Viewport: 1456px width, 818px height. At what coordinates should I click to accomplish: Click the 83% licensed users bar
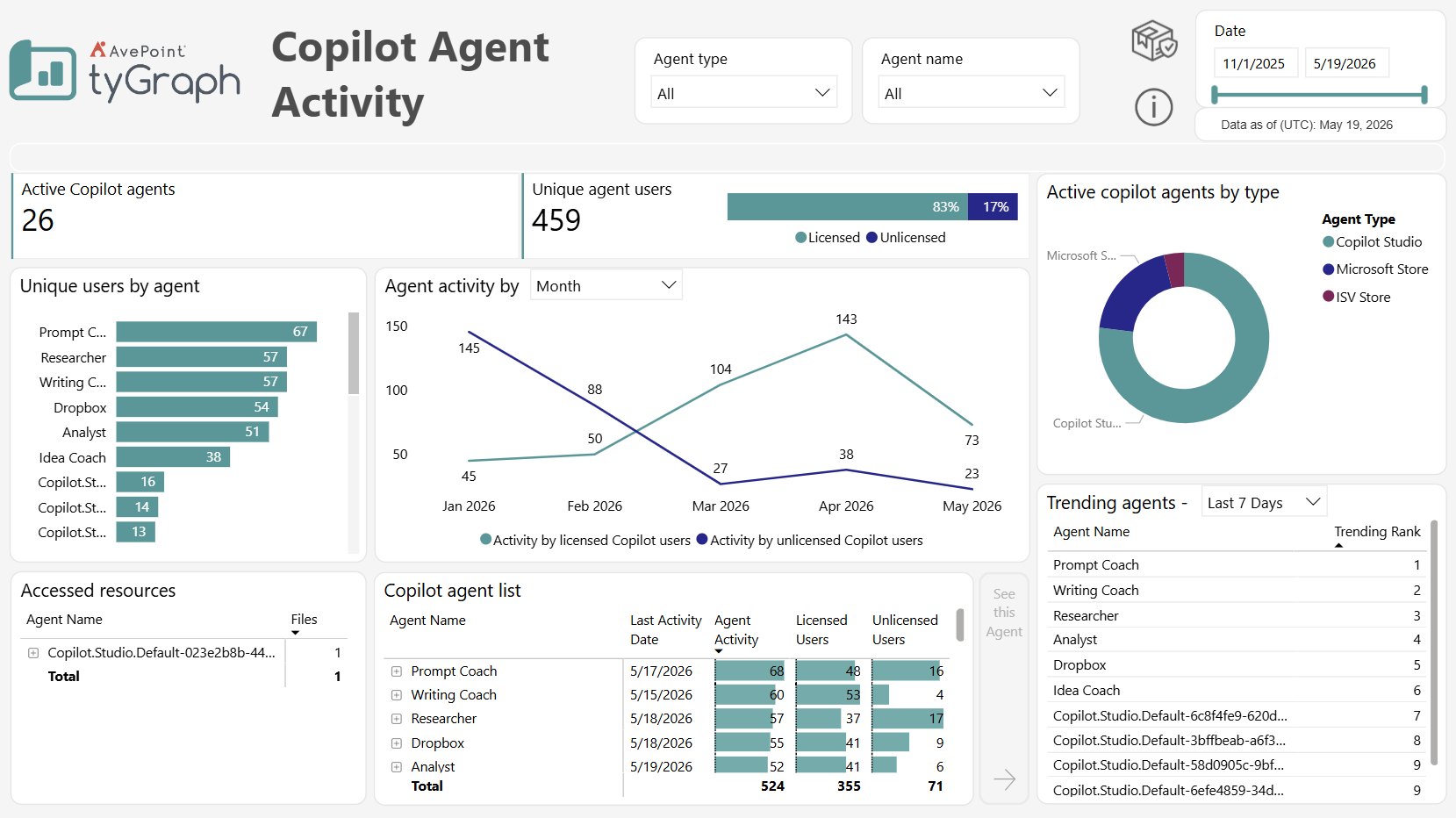click(x=848, y=207)
